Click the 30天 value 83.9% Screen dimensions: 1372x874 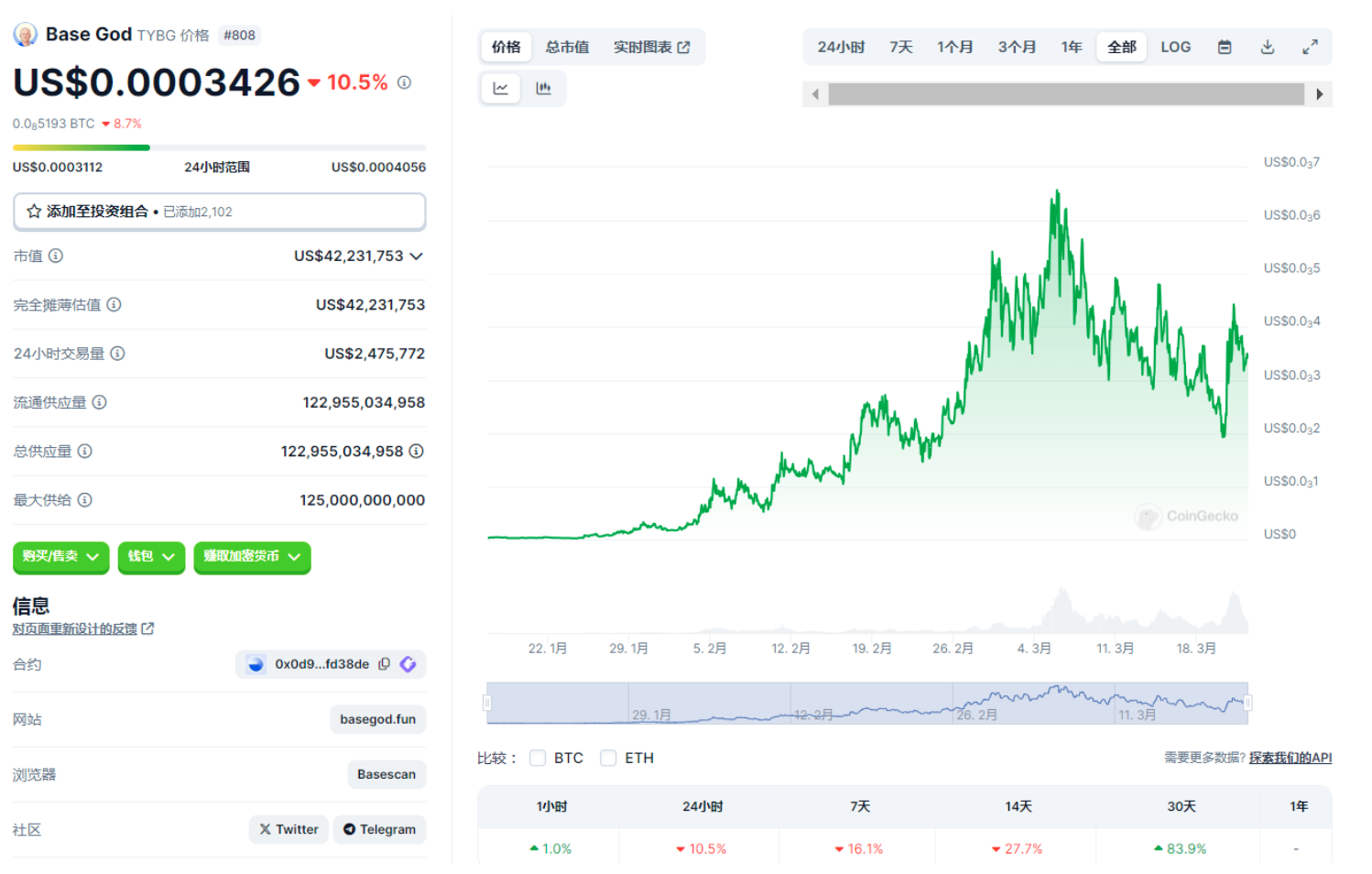(1180, 848)
